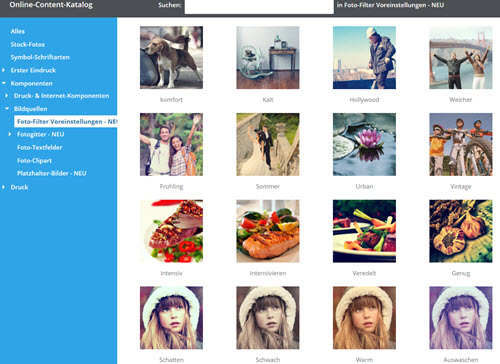Open Platzhalter-Bilder - NEU category

52,173
